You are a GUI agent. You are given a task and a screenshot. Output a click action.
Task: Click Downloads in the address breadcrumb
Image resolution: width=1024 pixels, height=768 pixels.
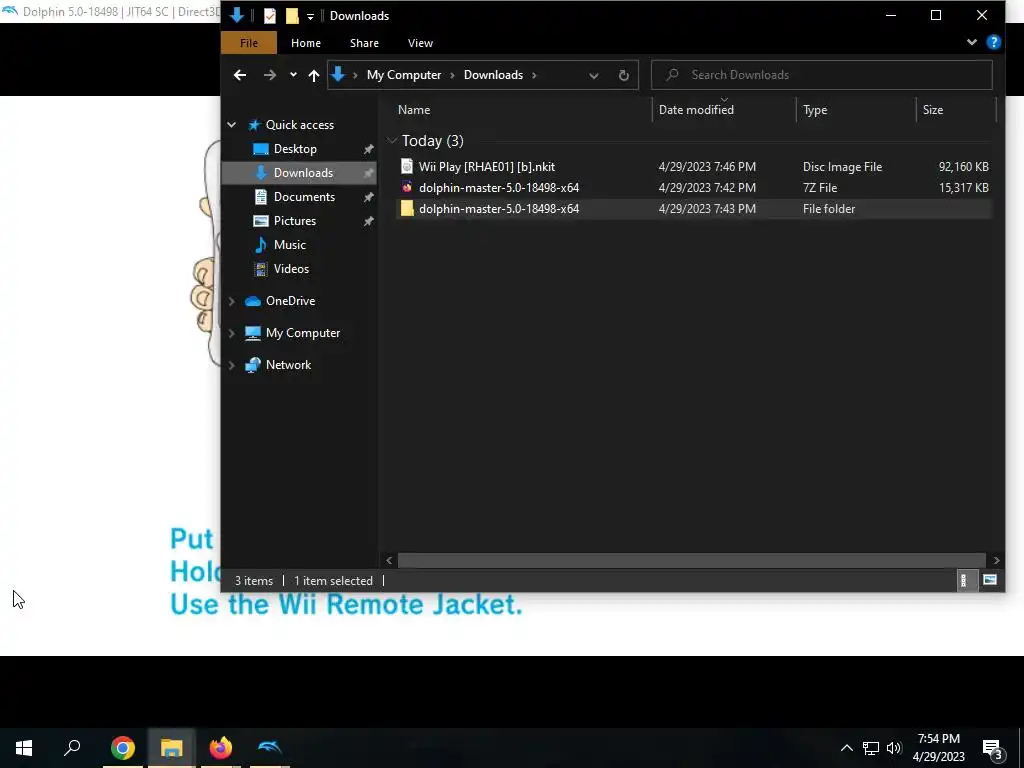click(x=493, y=75)
